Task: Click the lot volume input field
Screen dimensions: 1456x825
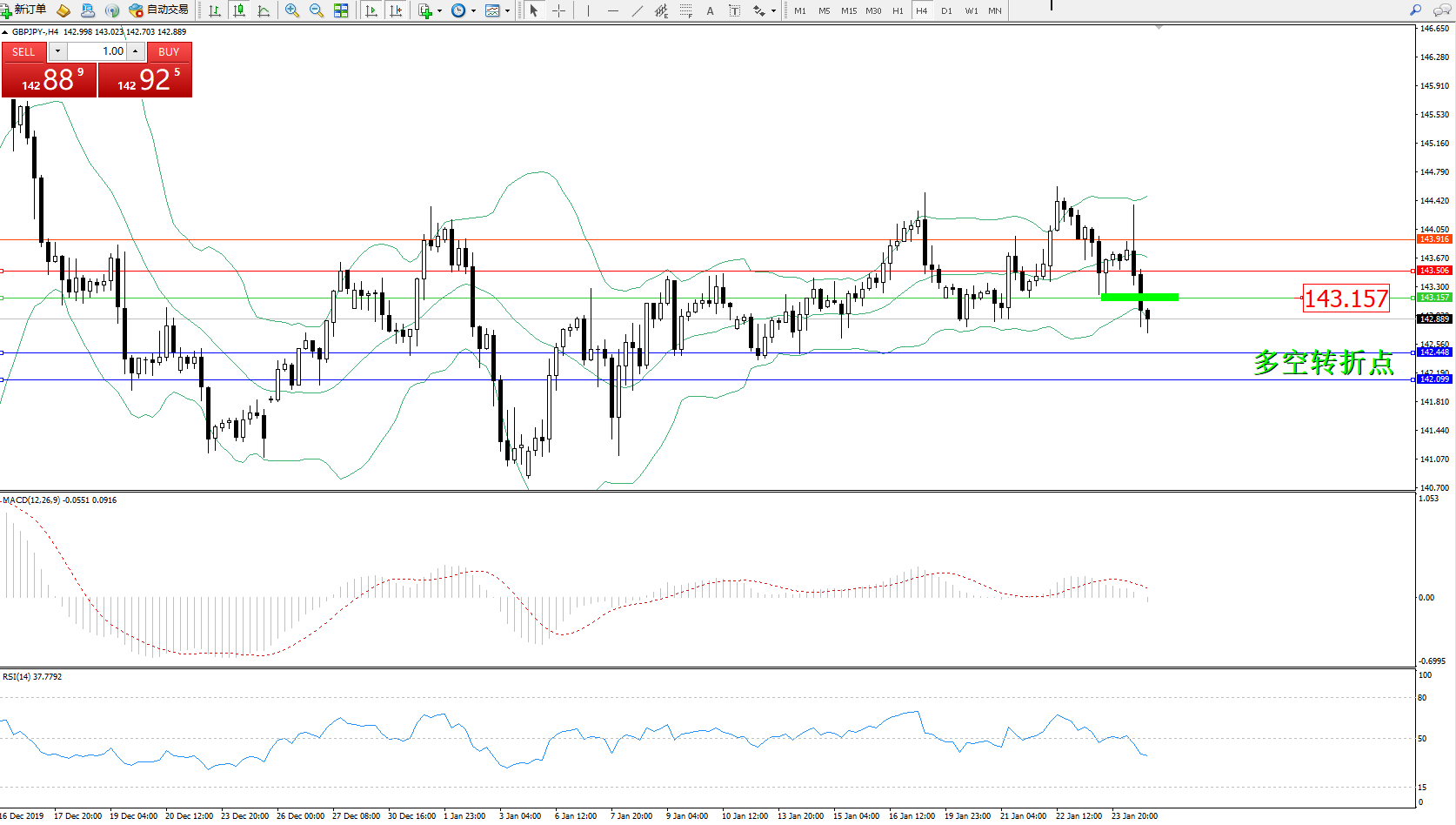Action: 97,51
